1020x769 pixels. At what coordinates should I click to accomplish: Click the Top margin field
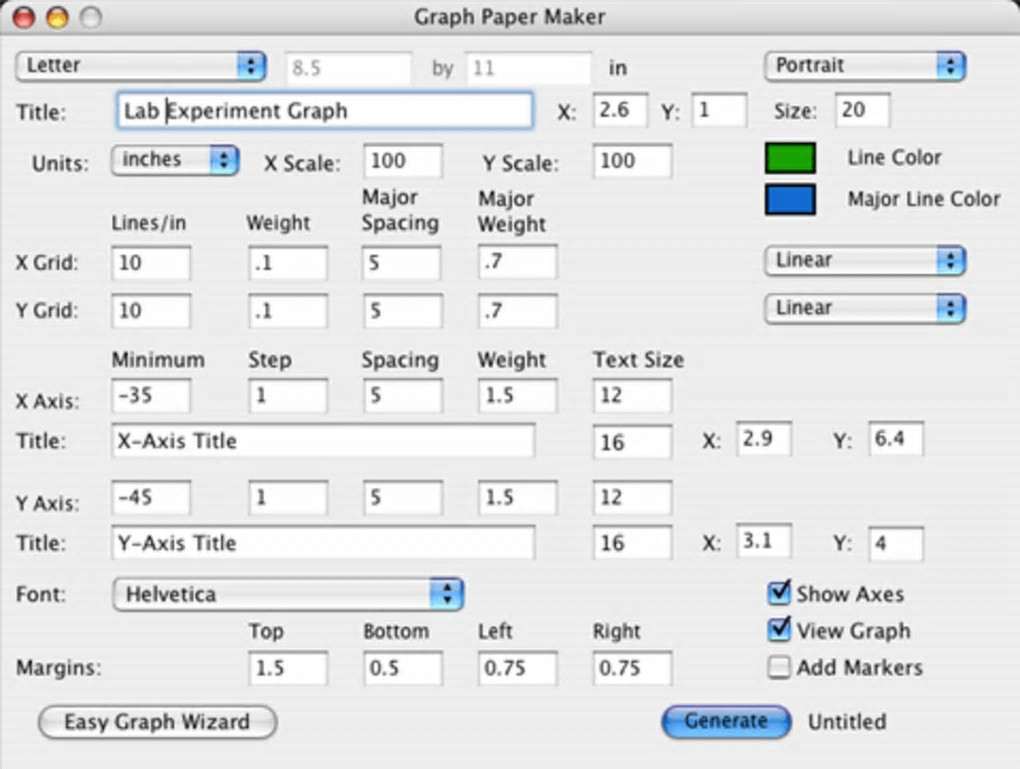[x=287, y=668]
